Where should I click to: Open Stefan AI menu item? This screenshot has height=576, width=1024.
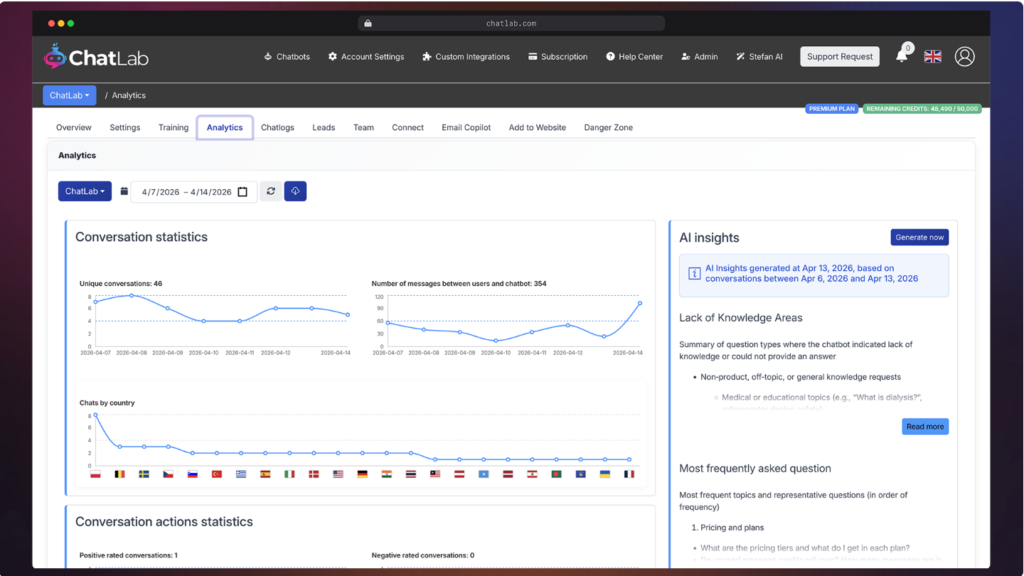tap(760, 57)
